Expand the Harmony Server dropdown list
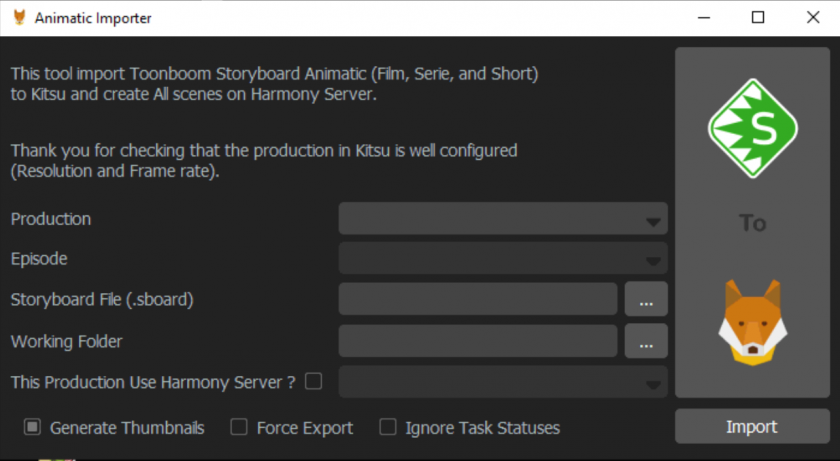 point(503,382)
